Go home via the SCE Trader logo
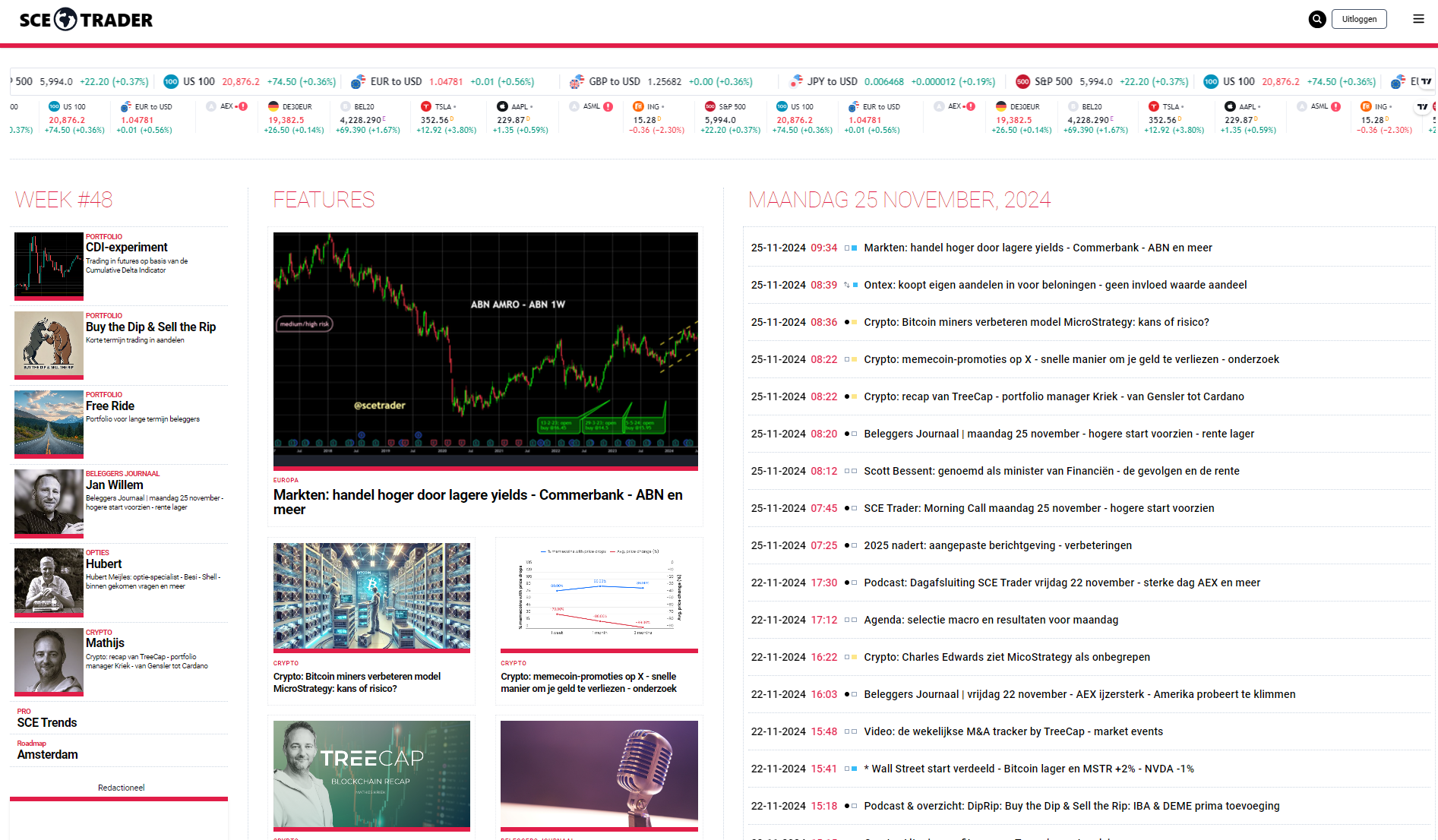This screenshot has height=840, width=1438. point(86,20)
